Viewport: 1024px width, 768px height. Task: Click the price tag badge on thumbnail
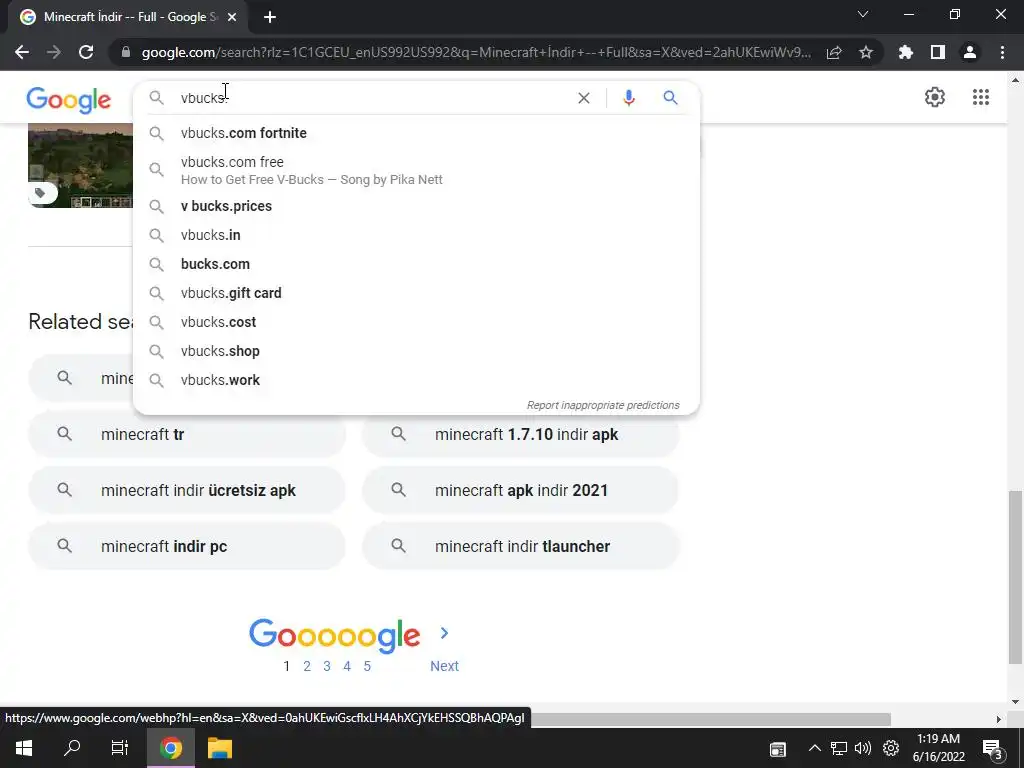pyautogui.click(x=41, y=193)
